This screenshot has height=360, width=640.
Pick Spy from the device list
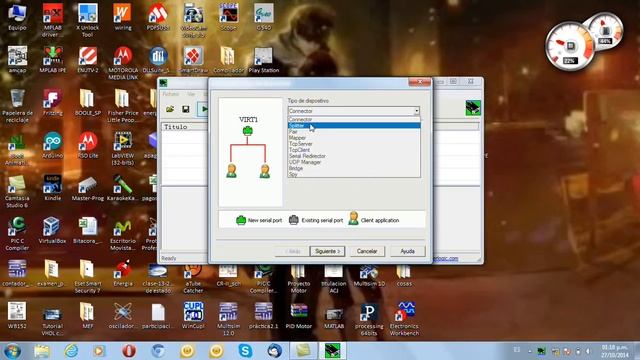coord(354,174)
